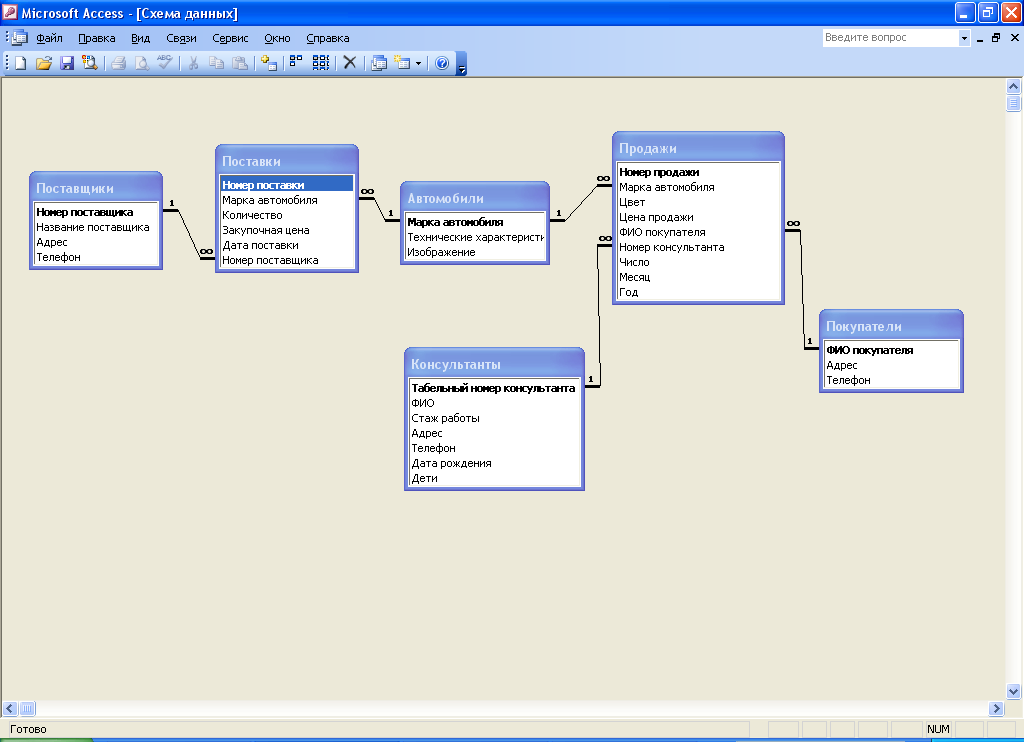This screenshot has height=742, width=1024.
Task: Save the layout with the floppy disk icon
Action: (67, 63)
